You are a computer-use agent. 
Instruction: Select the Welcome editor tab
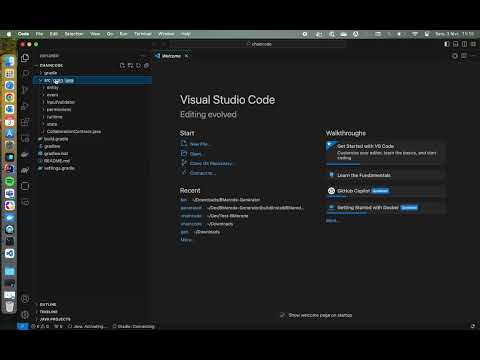(x=172, y=56)
